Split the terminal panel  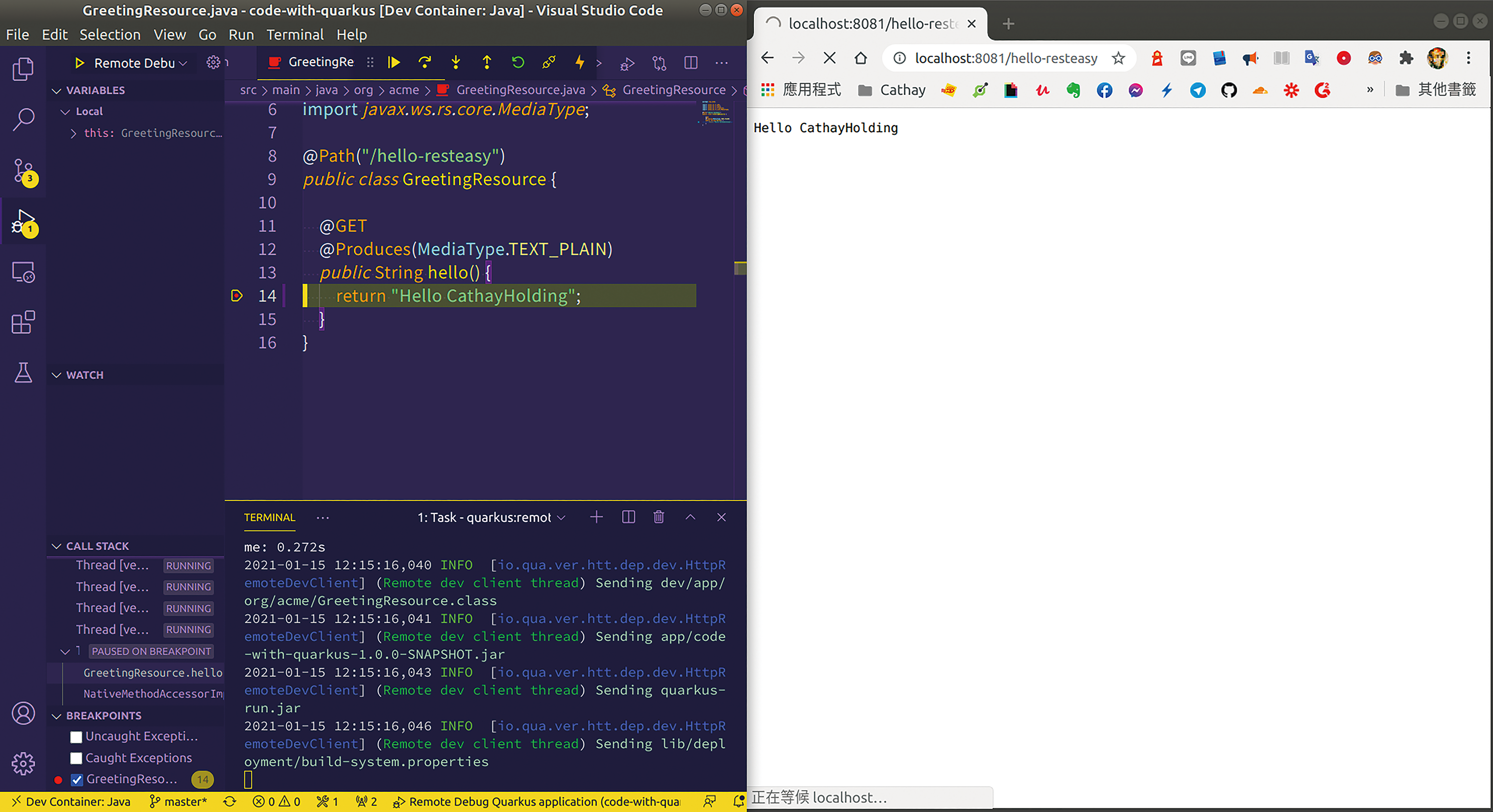(628, 517)
